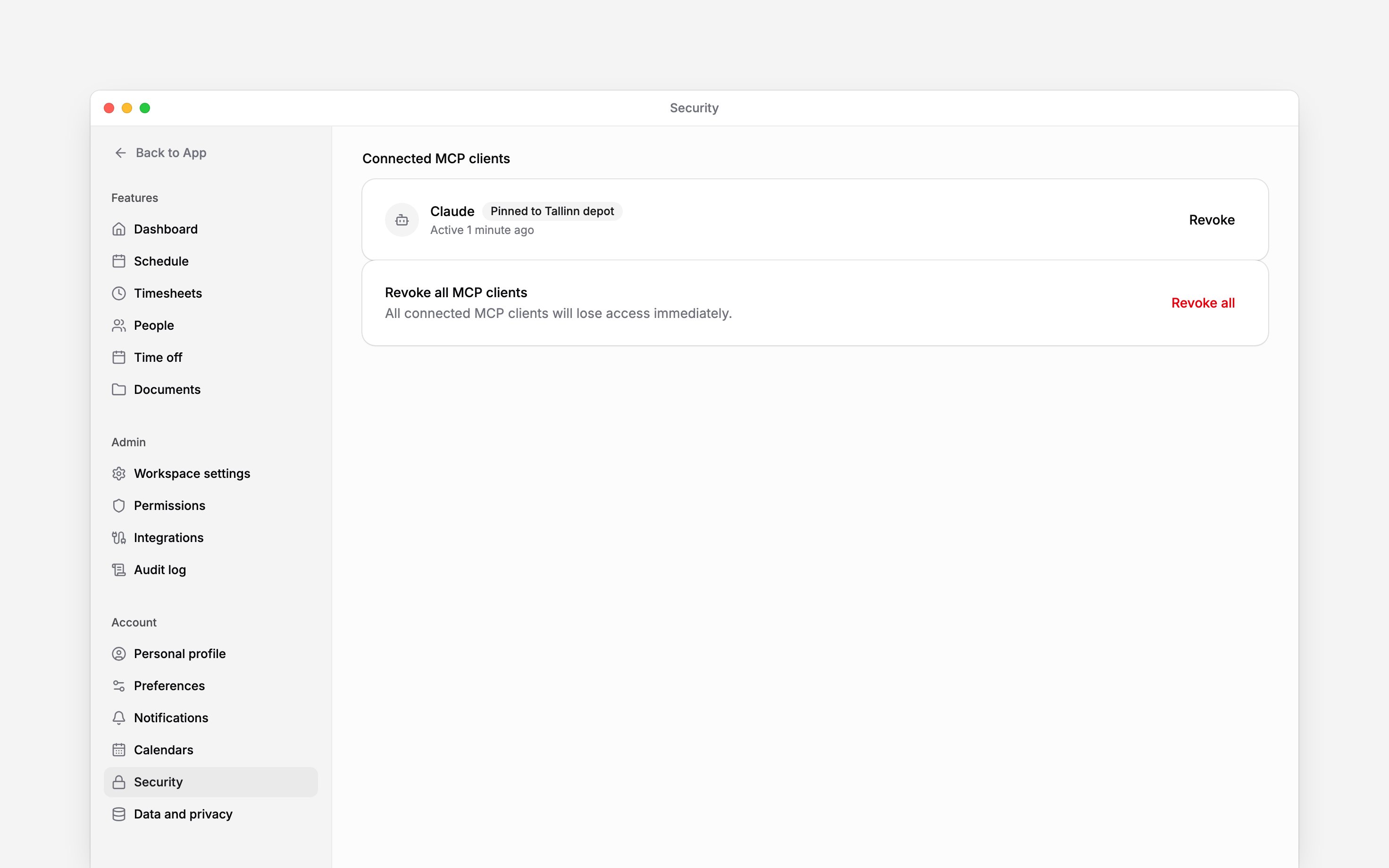Select Documents in the sidebar
The width and height of the screenshot is (1389, 868).
pos(210,390)
